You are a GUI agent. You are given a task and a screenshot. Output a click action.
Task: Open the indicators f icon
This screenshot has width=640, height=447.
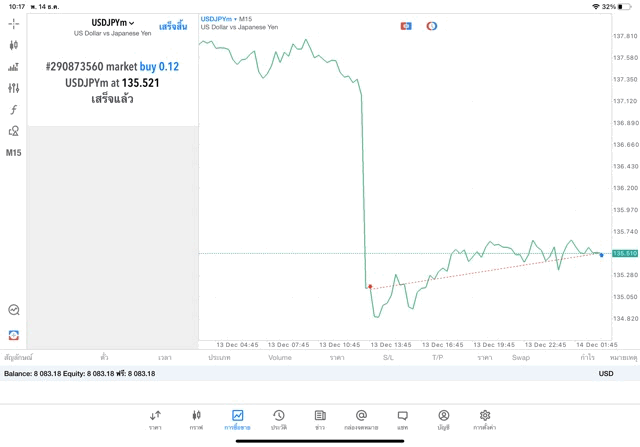coord(13,109)
